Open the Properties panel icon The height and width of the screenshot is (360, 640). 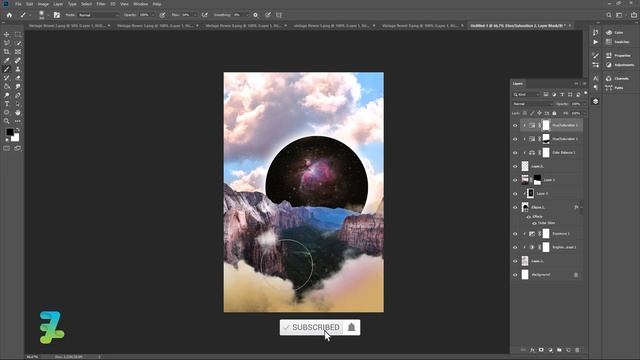(609, 55)
